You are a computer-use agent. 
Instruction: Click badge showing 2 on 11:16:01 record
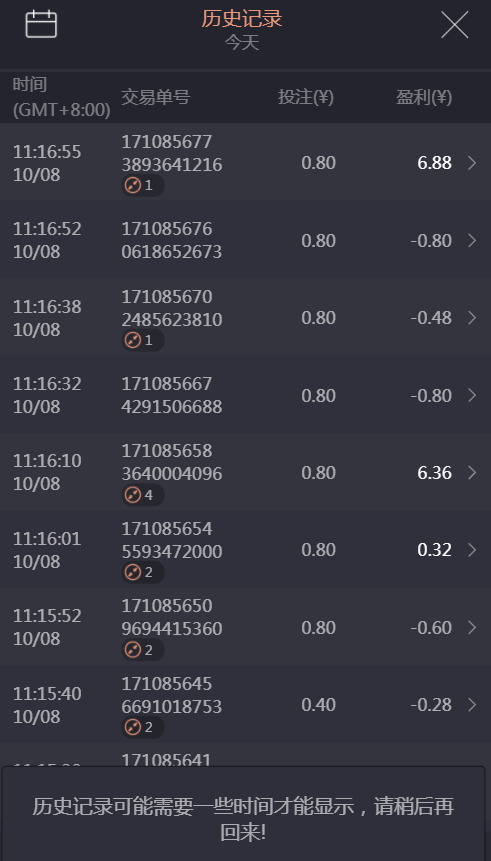pyautogui.click(x=143, y=573)
